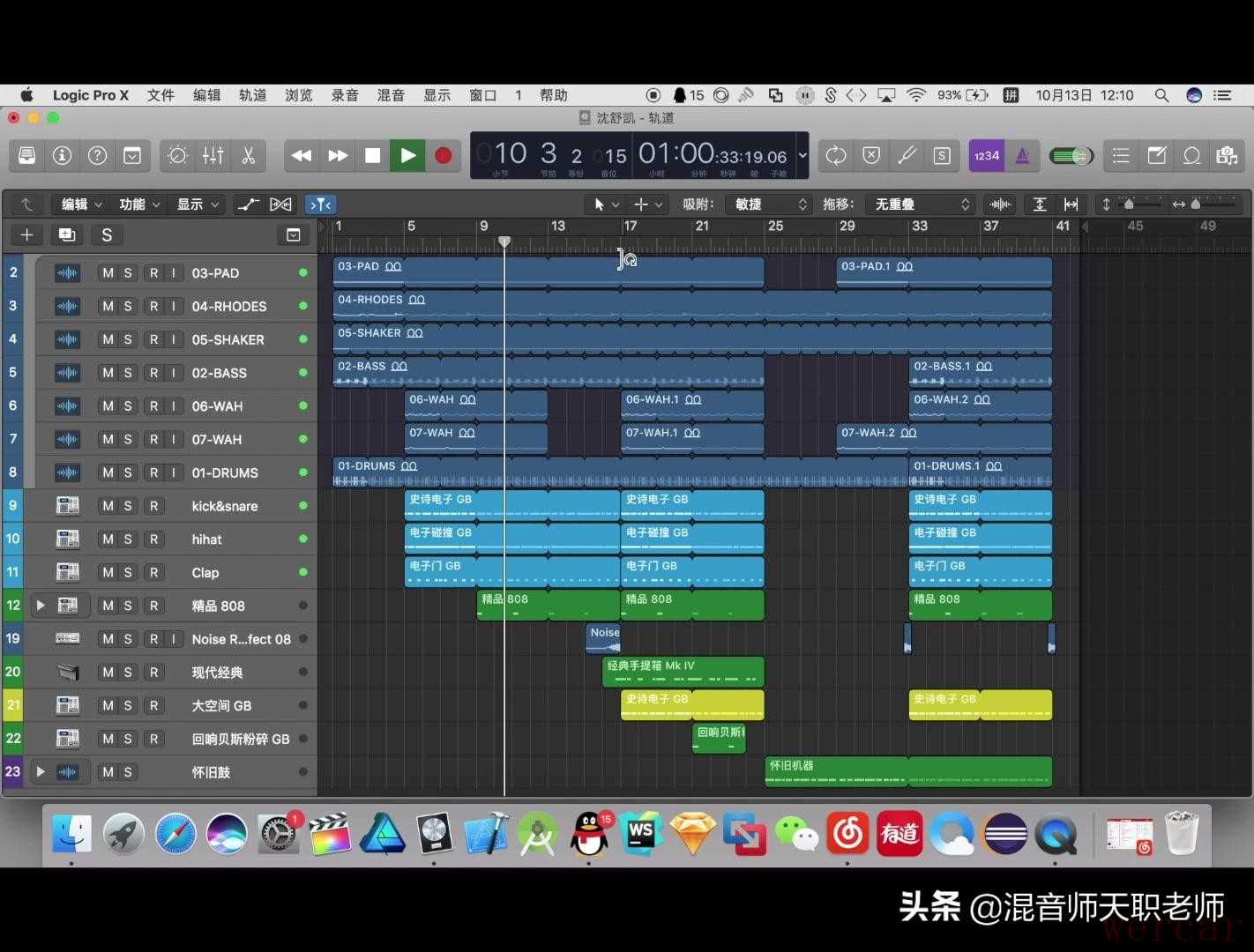The height and width of the screenshot is (952, 1254).
Task: Solo the 01-DRUMS track
Action: click(x=128, y=473)
